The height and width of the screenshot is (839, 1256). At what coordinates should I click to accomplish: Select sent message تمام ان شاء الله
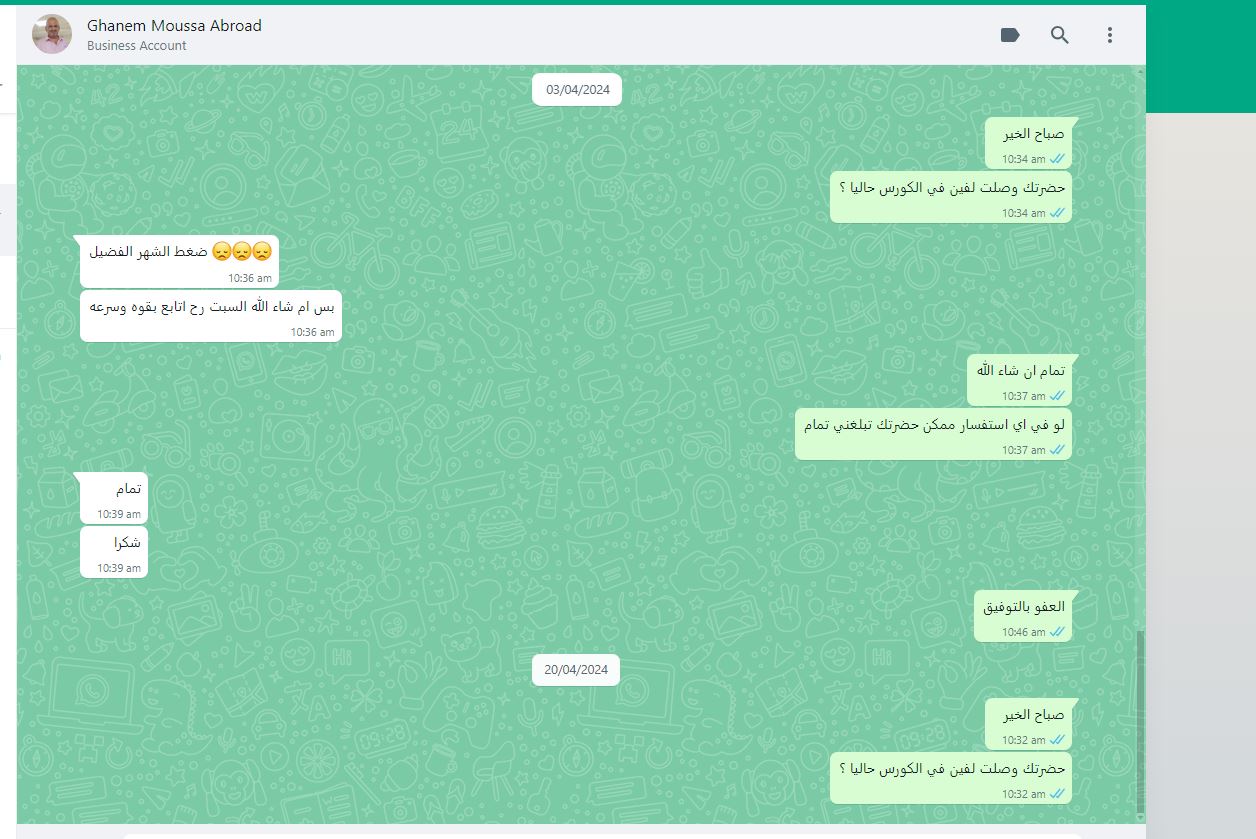(x=1019, y=380)
